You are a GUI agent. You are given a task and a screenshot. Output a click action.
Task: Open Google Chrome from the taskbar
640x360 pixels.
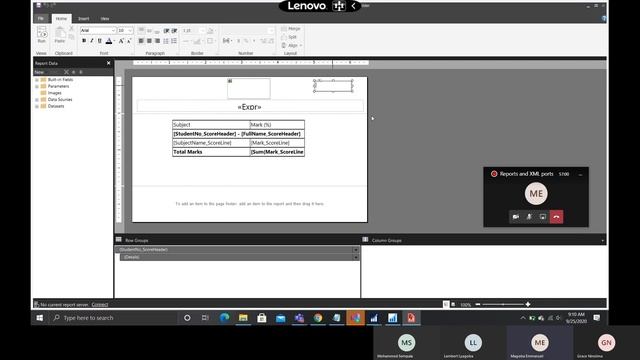click(x=318, y=318)
